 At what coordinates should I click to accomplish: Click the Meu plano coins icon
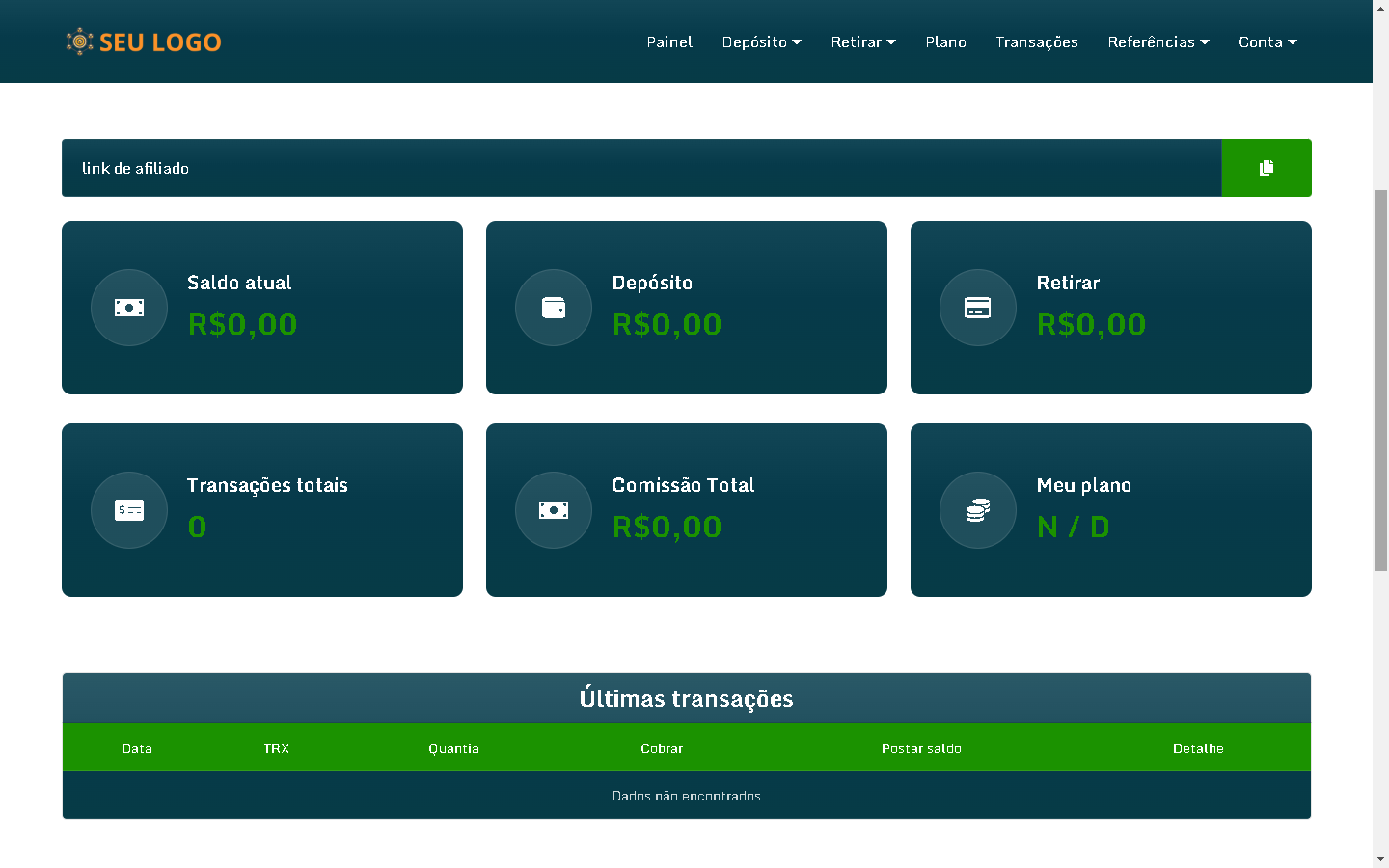tap(978, 510)
